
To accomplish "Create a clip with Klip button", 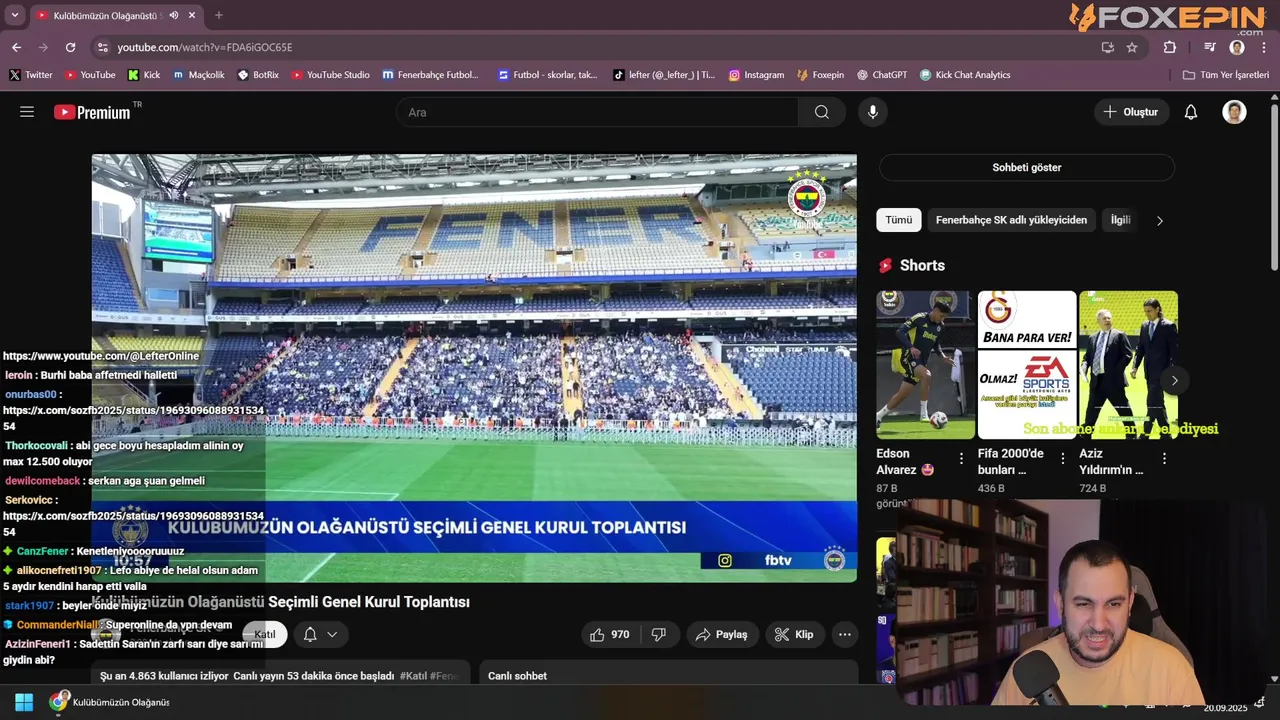I will pos(795,634).
